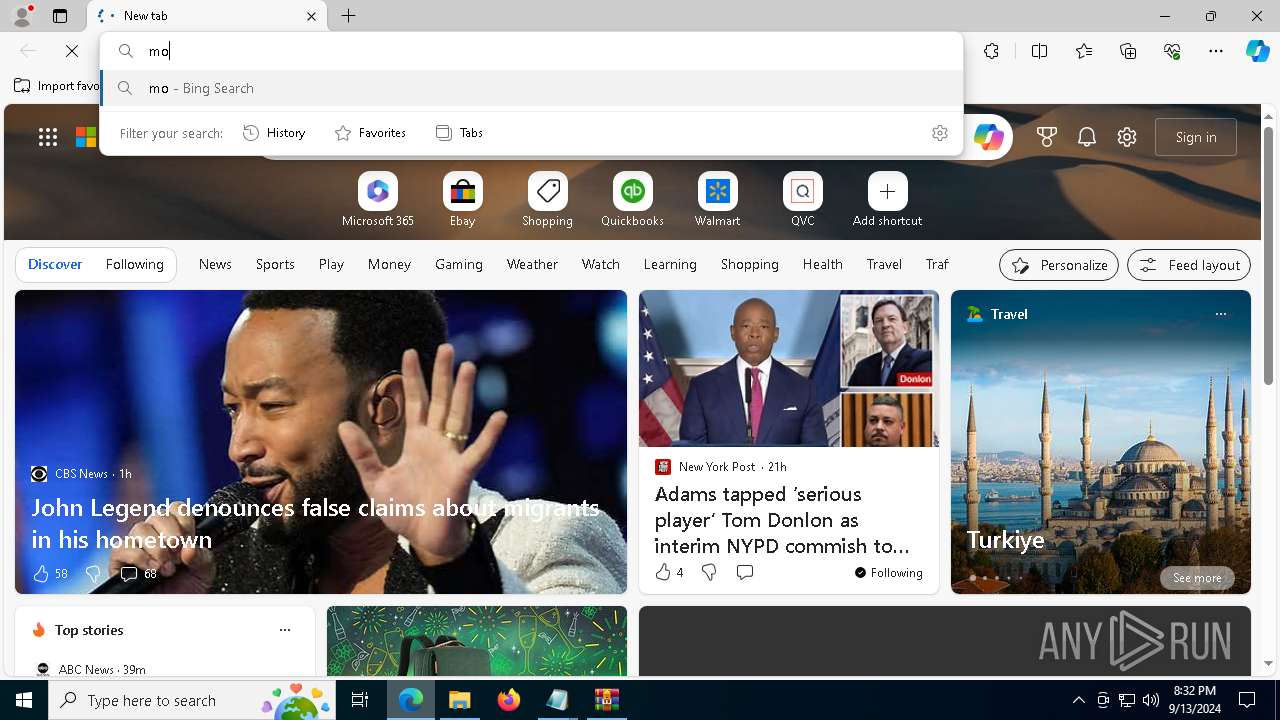Open the Copilot sidebar icon
The height and width of the screenshot is (720, 1280).
point(1258,51)
